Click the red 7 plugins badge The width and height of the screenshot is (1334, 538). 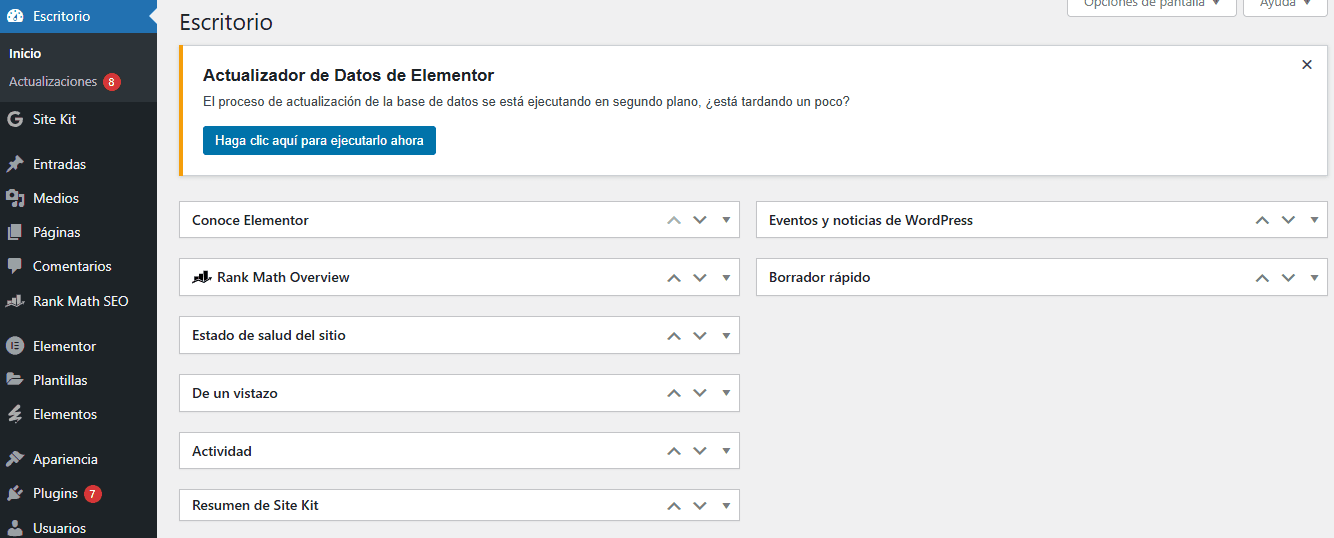point(93,494)
